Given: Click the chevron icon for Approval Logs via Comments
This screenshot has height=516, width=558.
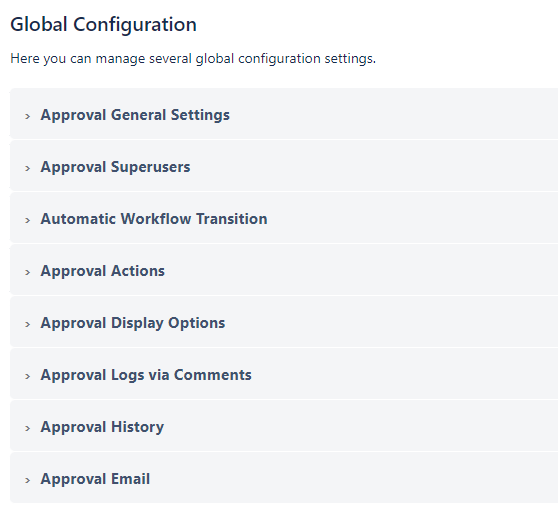Looking at the screenshot, I should click(27, 376).
